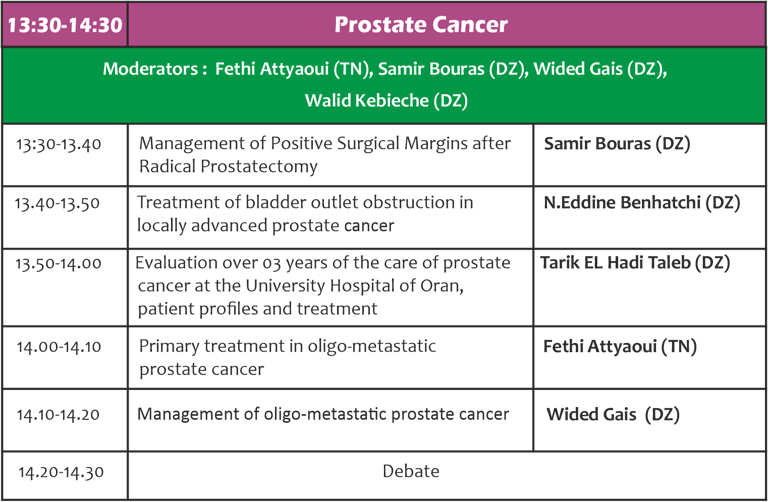
Task: Select moderator Wided Gais (DZ) in the banner
Action: (600, 69)
